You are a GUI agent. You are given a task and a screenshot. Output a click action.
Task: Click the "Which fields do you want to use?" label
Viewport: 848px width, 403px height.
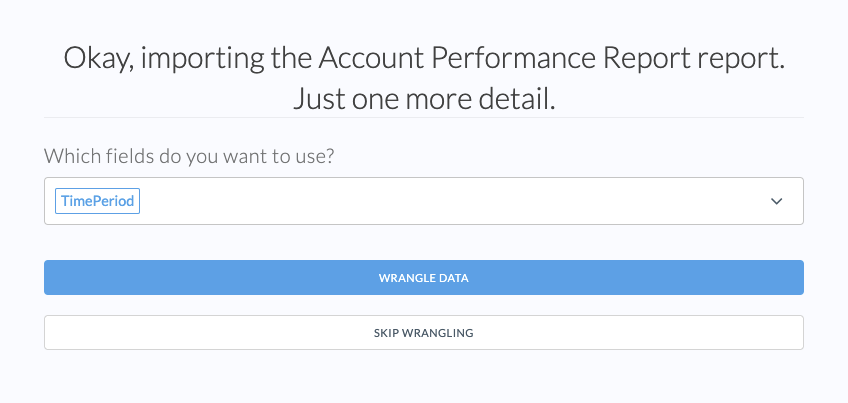click(202, 157)
